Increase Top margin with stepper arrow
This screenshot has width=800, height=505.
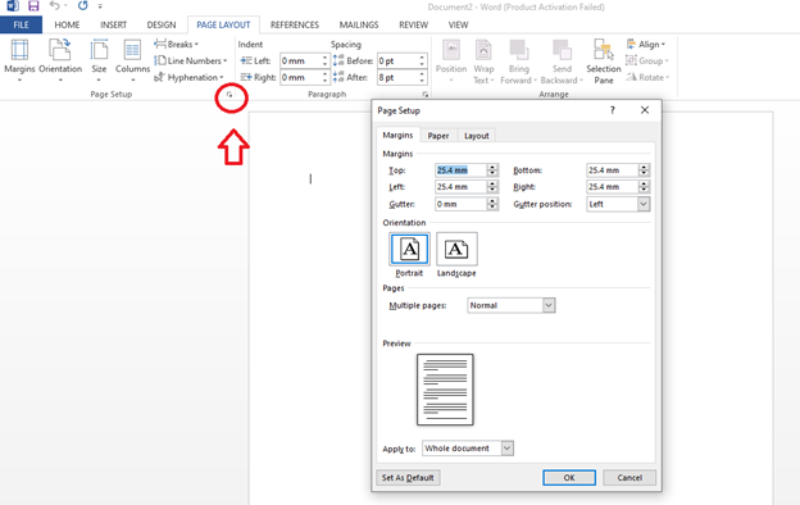pyautogui.click(x=492, y=167)
